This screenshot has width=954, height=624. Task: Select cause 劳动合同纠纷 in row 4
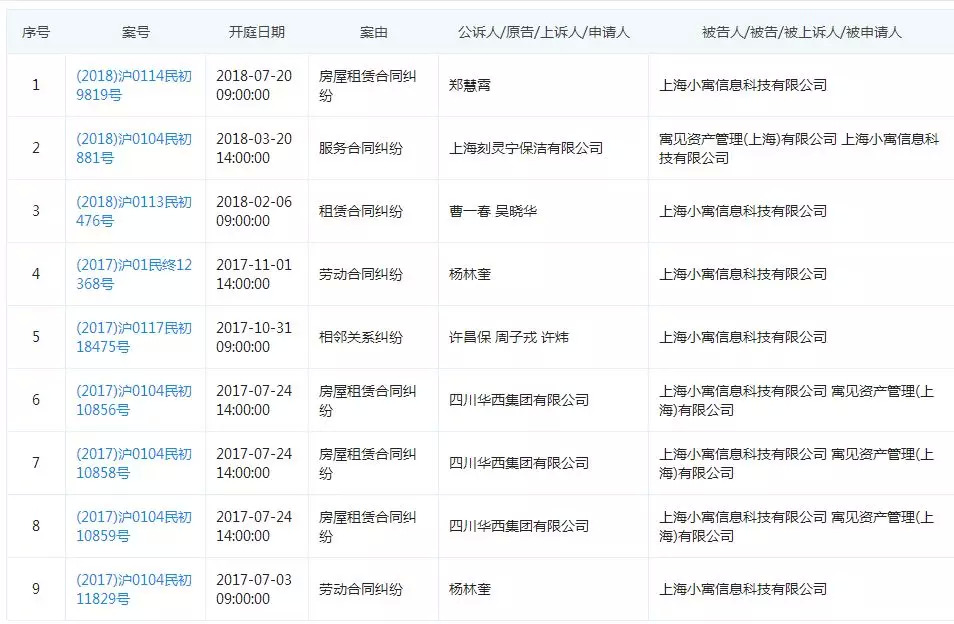[x=361, y=274]
